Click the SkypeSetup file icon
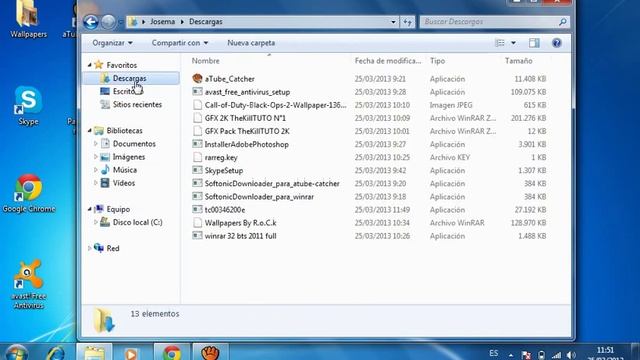Viewport: 640px width, 360px height. coord(198,170)
